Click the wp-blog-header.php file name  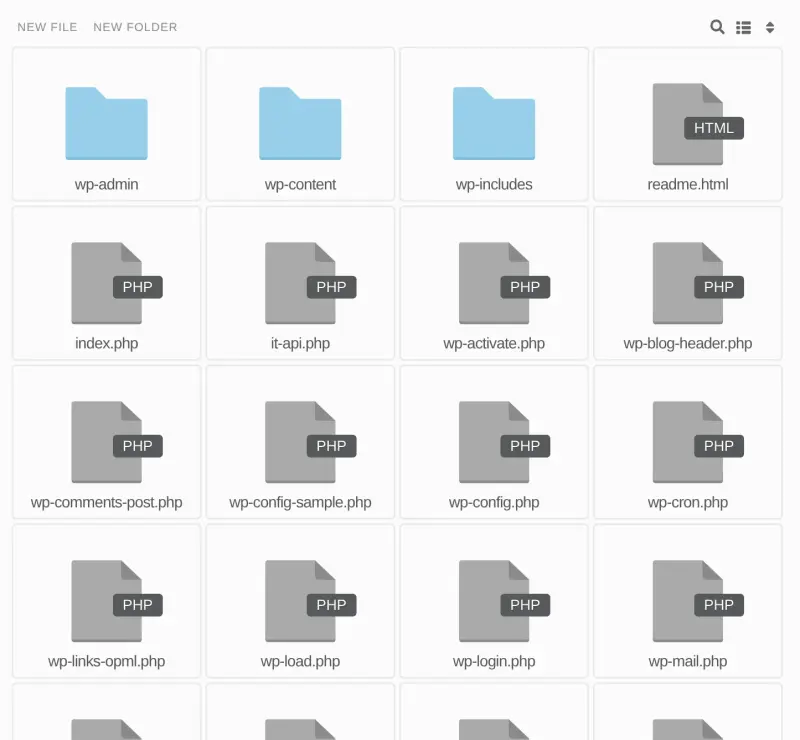688,343
